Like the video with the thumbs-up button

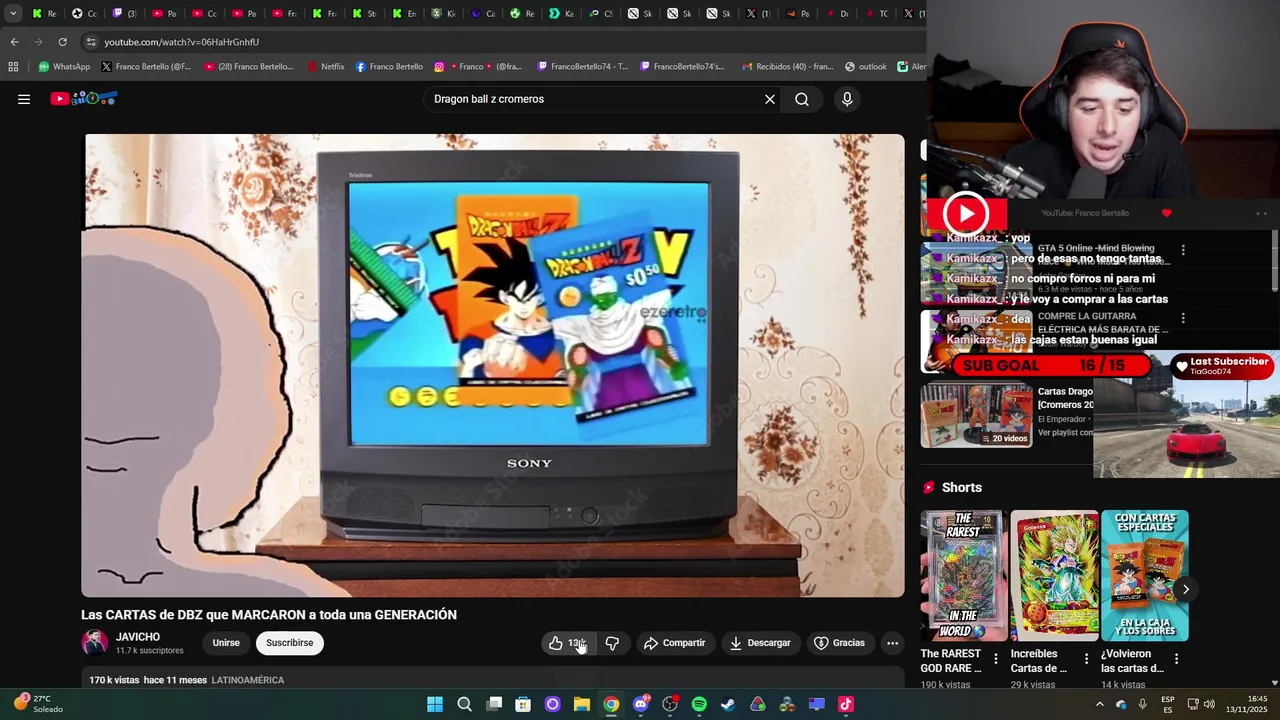(567, 643)
